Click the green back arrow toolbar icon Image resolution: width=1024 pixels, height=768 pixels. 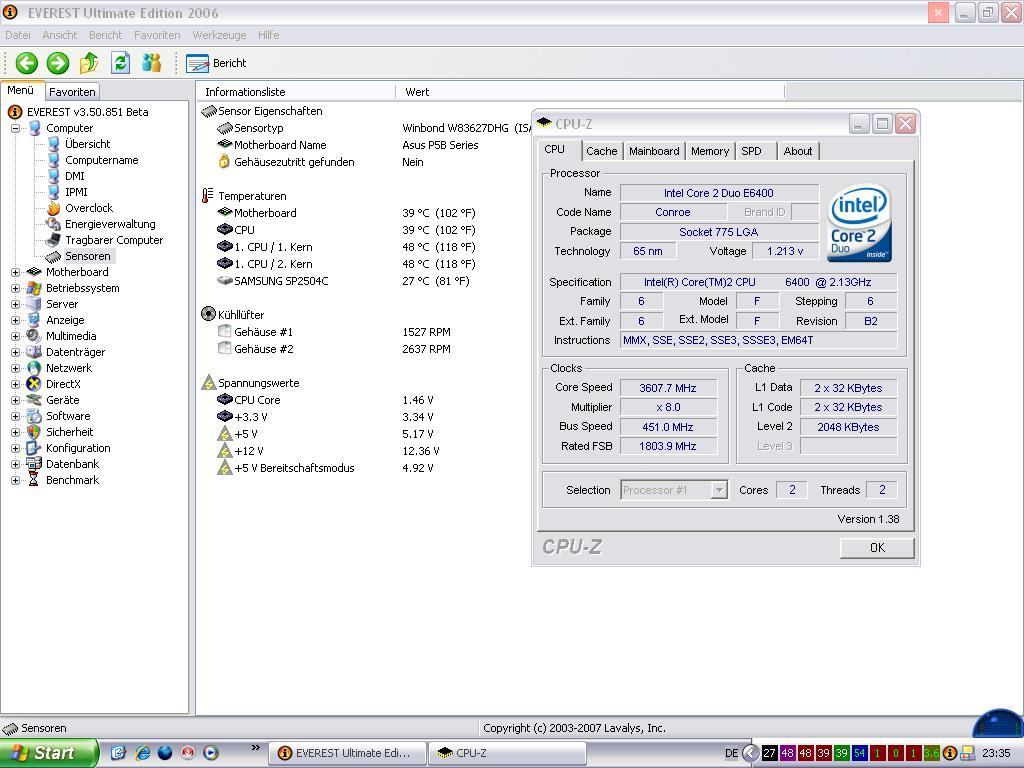point(26,63)
